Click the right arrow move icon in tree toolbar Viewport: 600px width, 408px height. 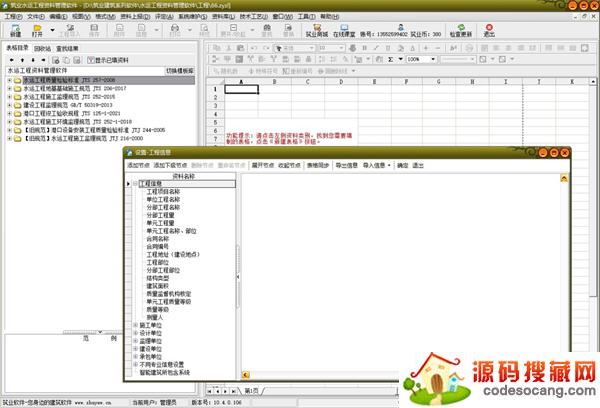tap(44, 60)
